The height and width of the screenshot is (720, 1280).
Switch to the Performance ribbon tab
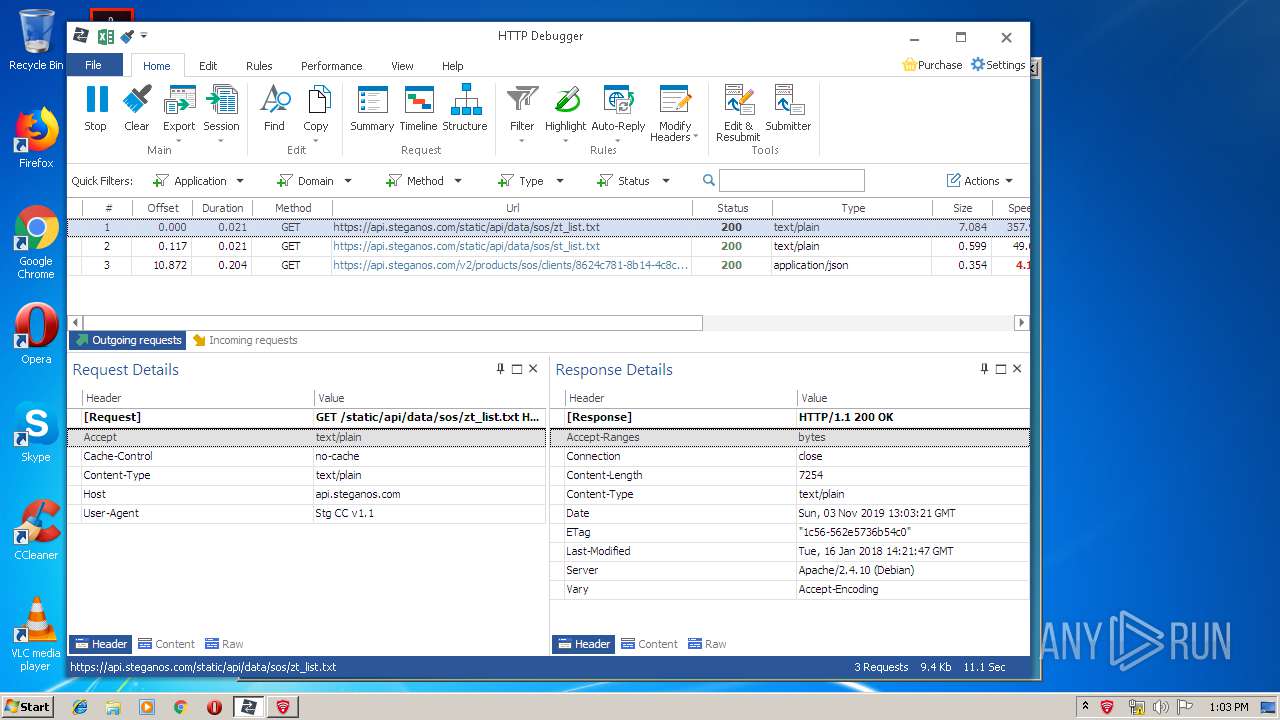point(332,66)
